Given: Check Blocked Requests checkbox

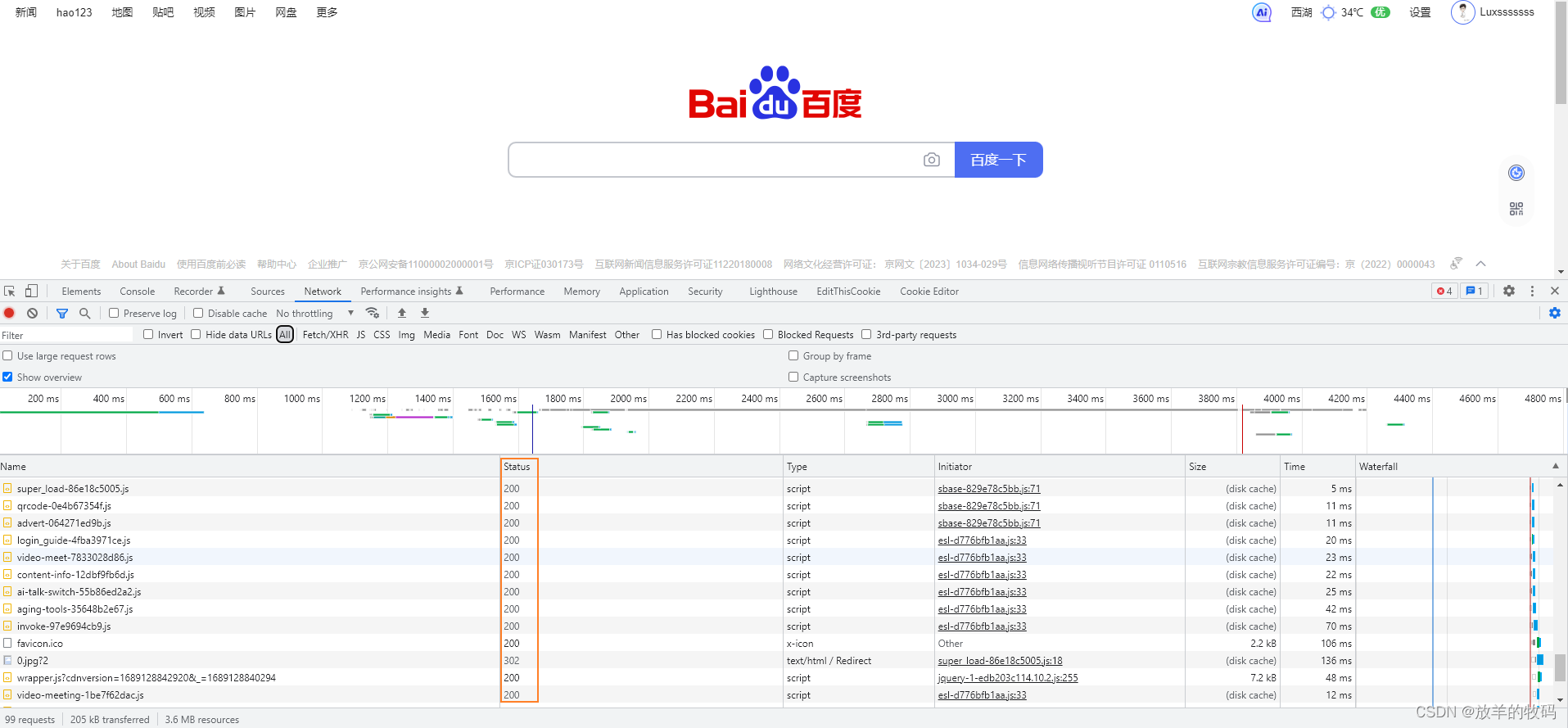Looking at the screenshot, I should [x=768, y=334].
